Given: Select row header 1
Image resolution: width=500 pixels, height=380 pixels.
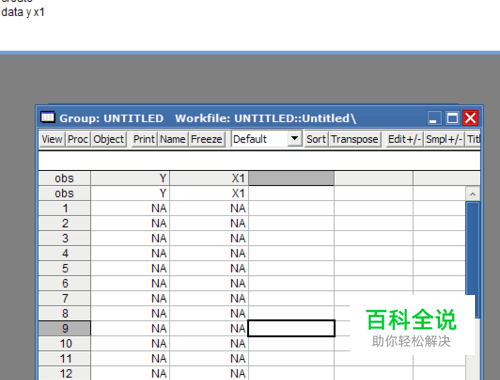Looking at the screenshot, I should tap(64, 208).
